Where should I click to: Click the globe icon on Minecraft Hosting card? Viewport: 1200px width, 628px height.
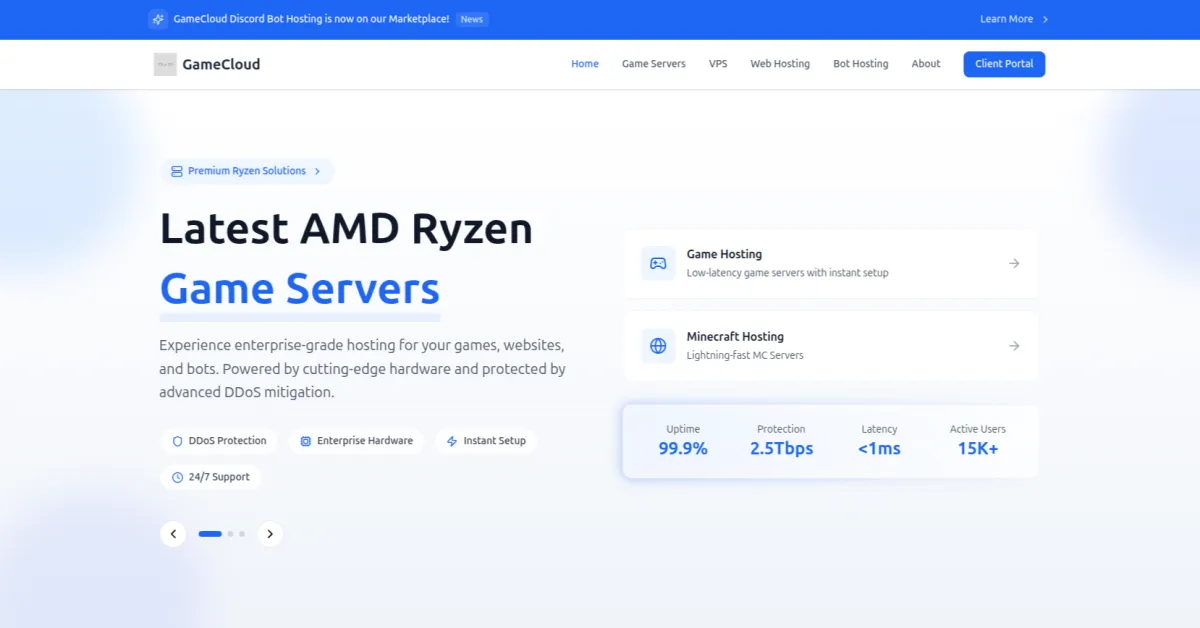click(x=658, y=345)
